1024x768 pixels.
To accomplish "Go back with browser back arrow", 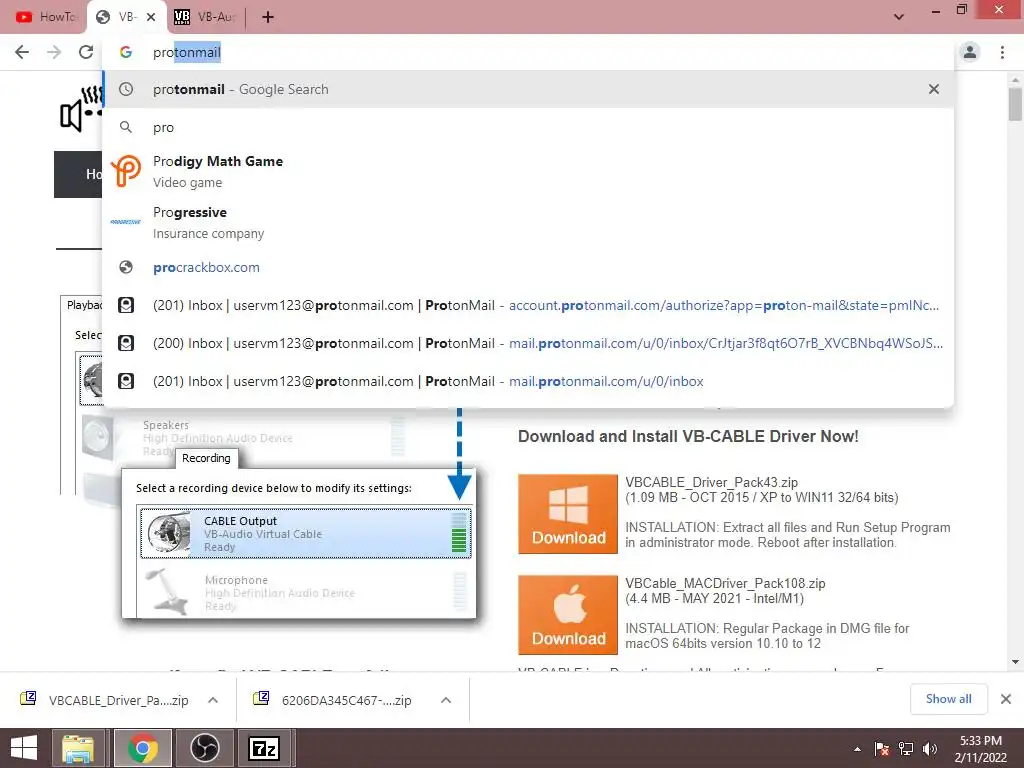I will (x=22, y=52).
